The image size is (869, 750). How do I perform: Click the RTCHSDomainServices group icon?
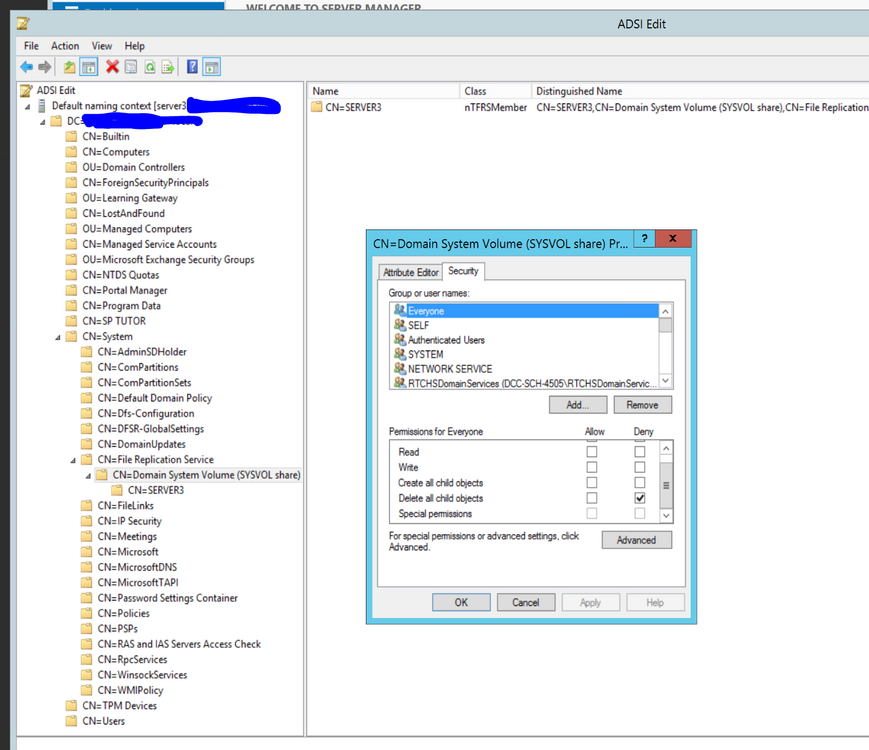click(x=400, y=382)
